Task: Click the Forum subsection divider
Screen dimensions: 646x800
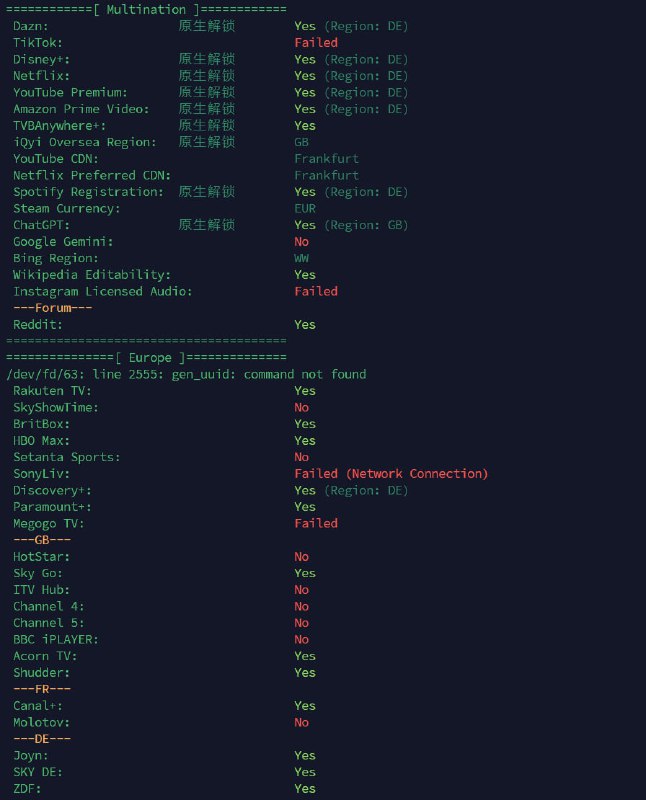Action: coord(53,308)
